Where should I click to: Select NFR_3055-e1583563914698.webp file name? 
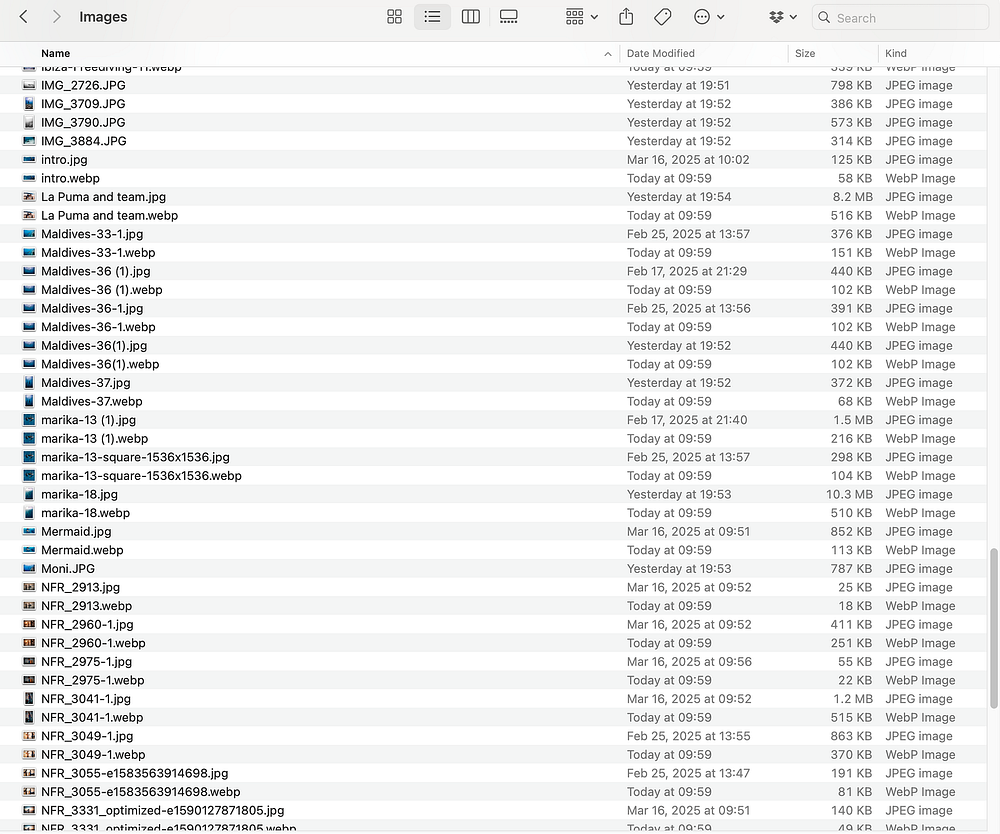click(x=141, y=792)
